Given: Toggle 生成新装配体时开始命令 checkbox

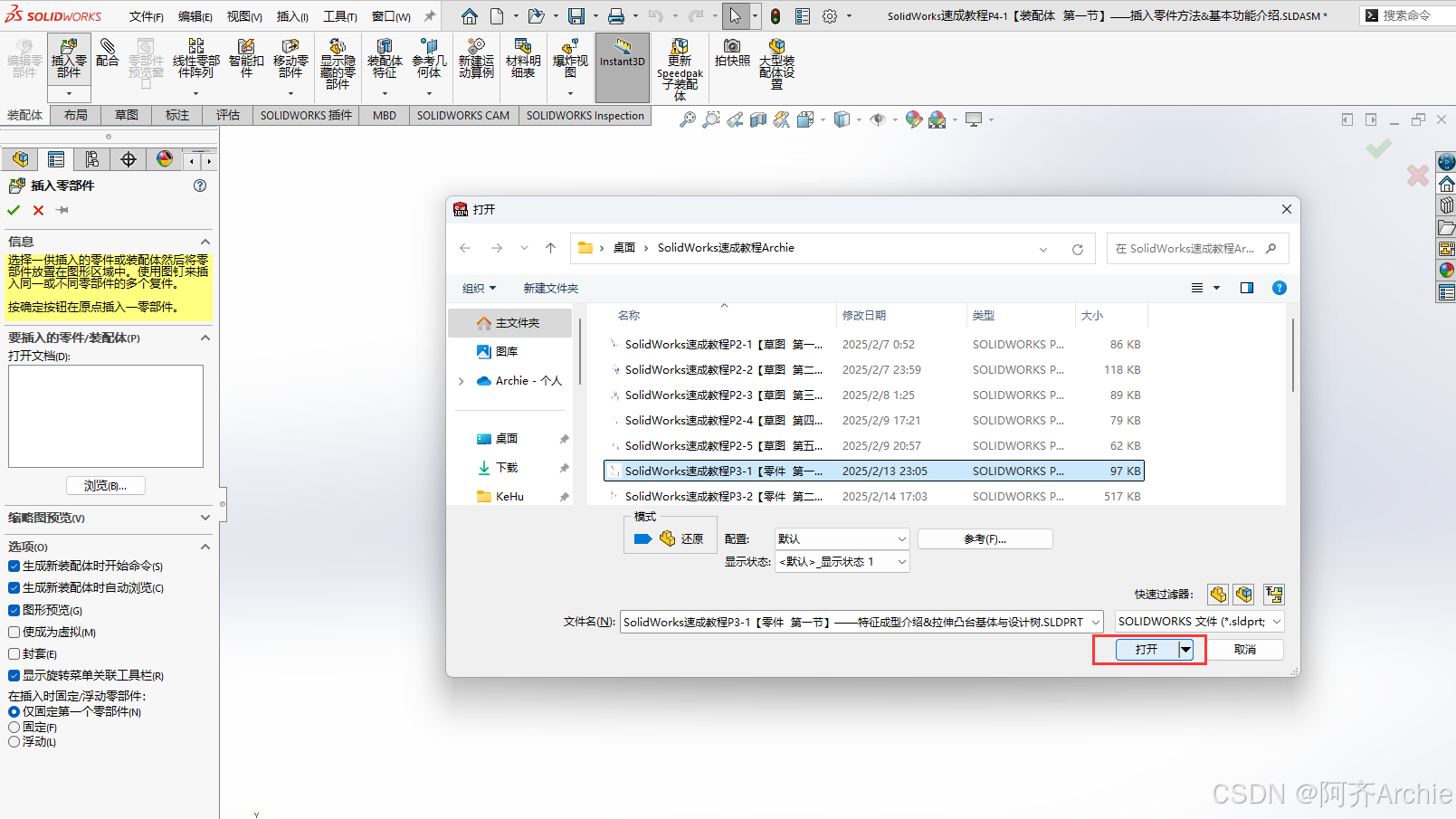Looking at the screenshot, I should click(x=14, y=567).
